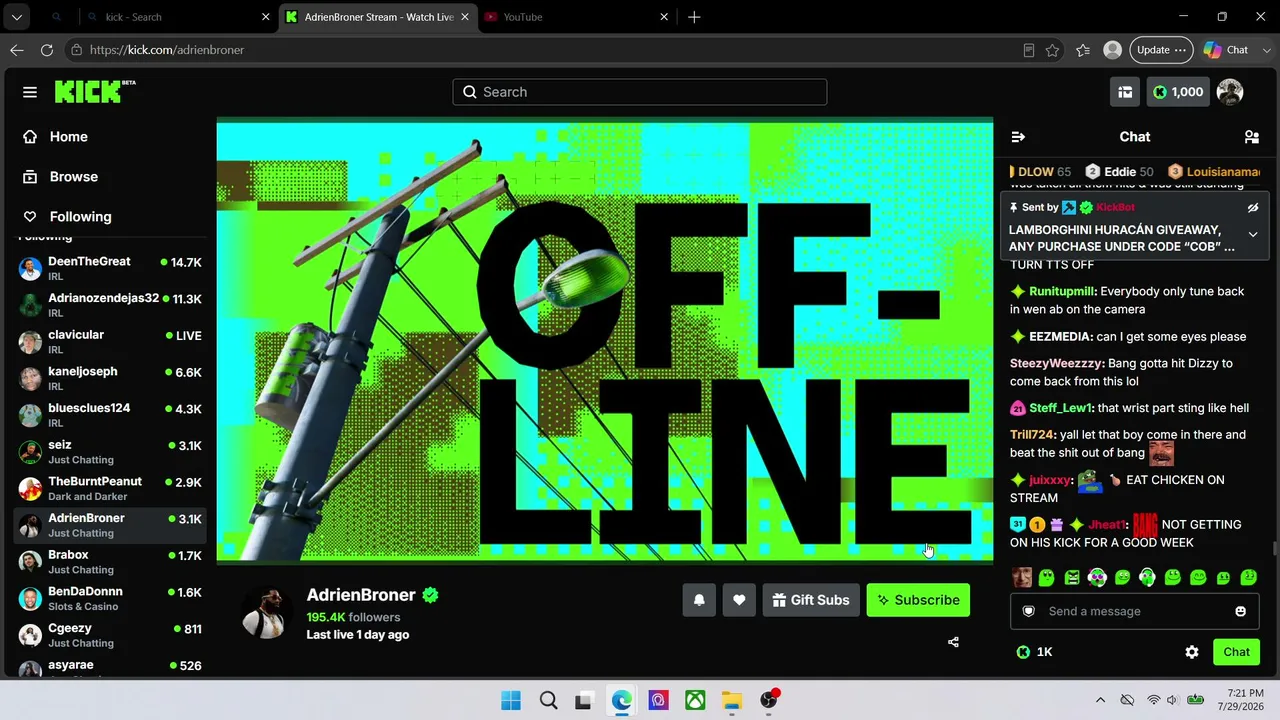Click Runitupmill username in chat
Viewport: 1280px width, 720px height.
point(1063,291)
